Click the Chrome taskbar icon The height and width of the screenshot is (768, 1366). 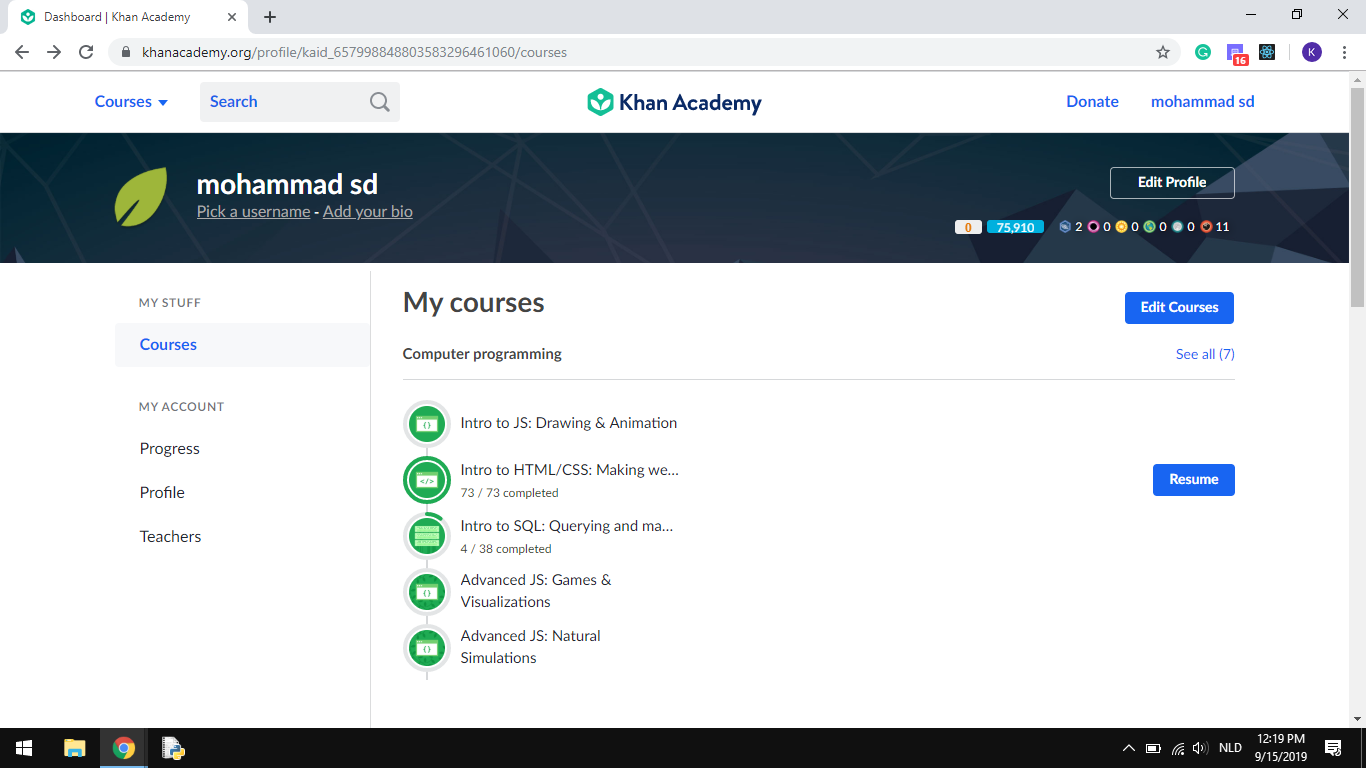(124, 748)
